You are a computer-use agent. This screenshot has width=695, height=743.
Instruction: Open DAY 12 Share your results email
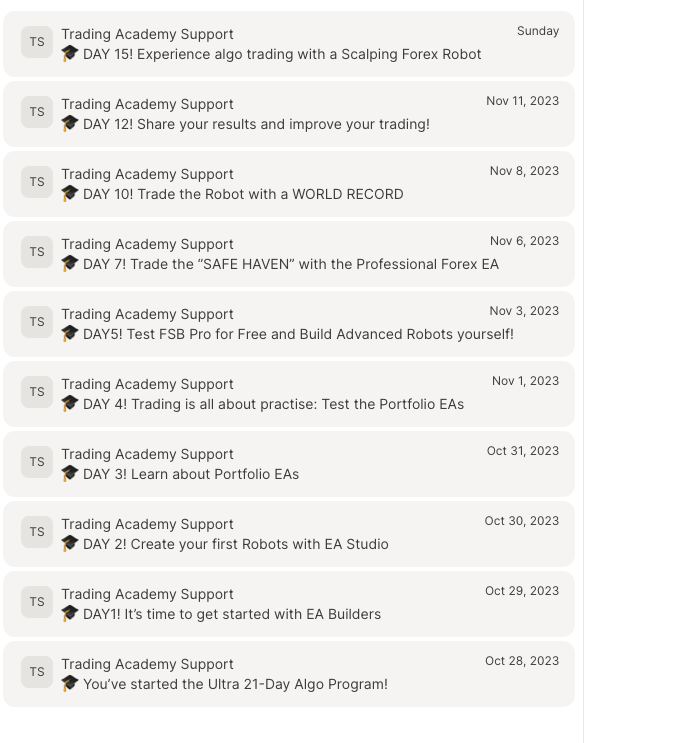(289, 114)
